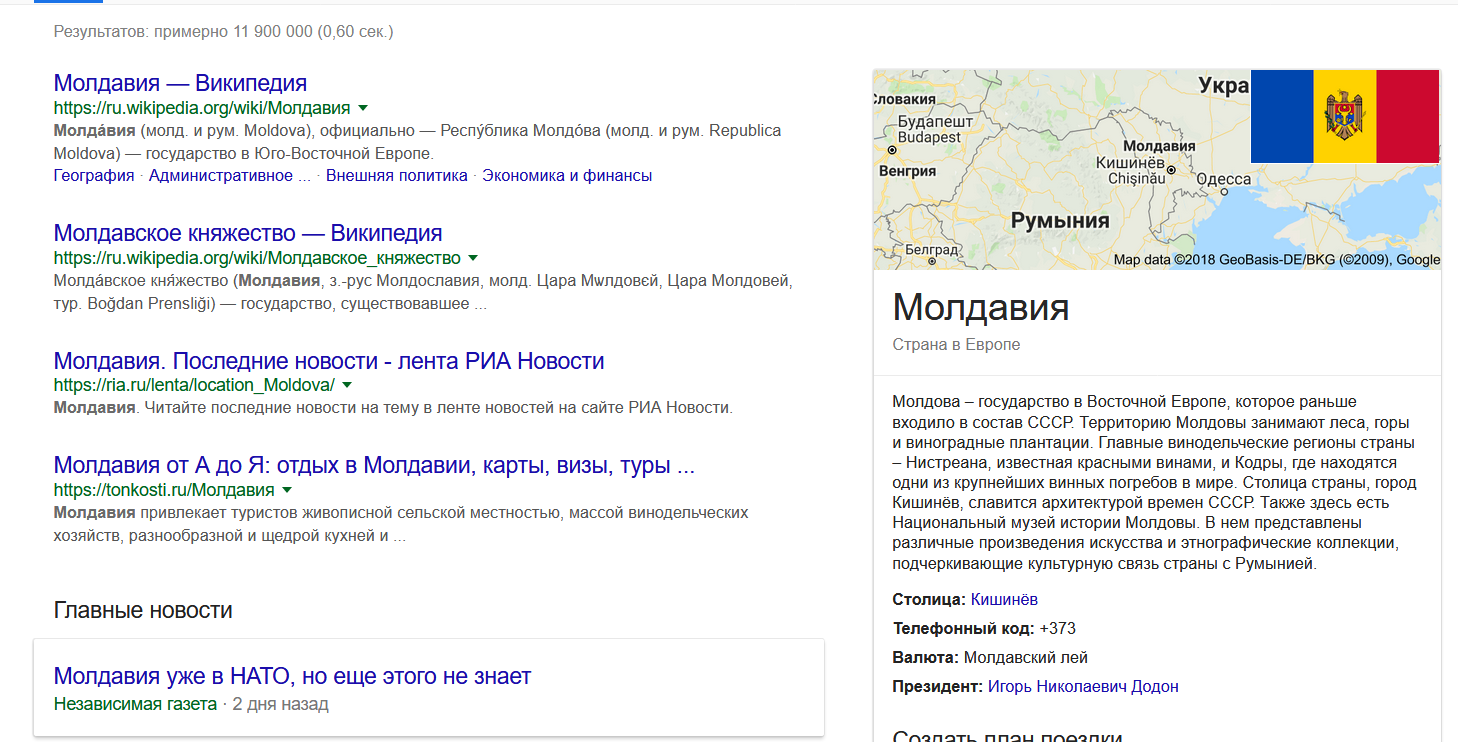The image size is (1458, 742).
Task: Open president link 'Игорь Николаевич Додон'
Action: pos(1083,687)
